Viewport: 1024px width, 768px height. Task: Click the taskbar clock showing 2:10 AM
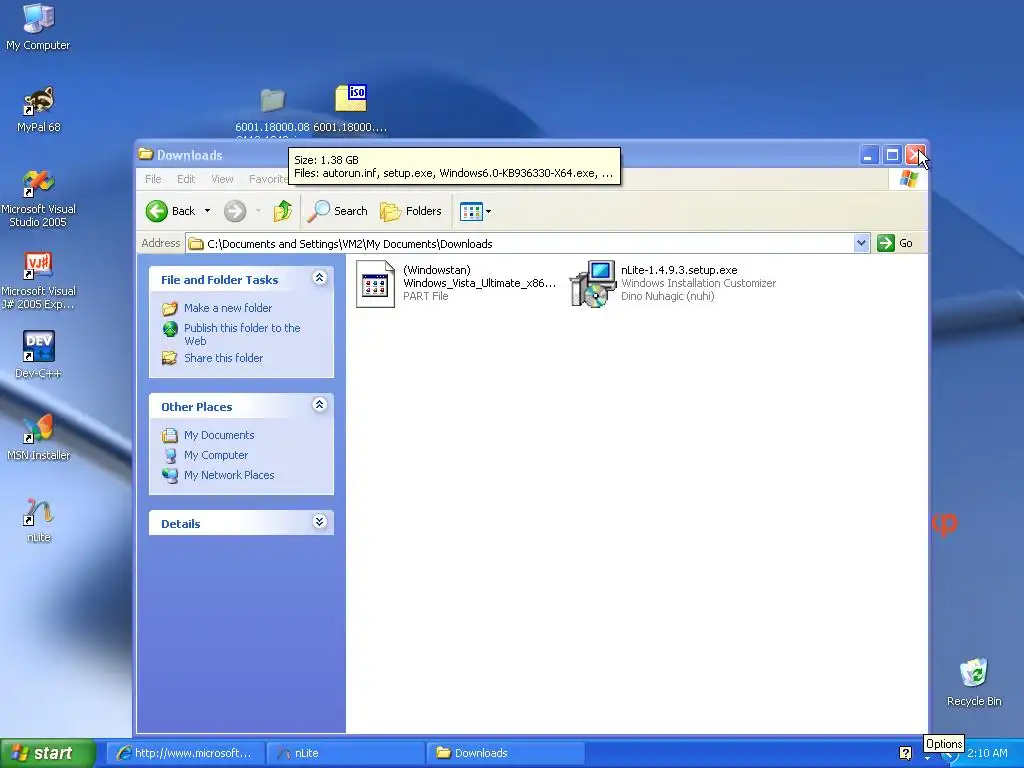(x=987, y=753)
